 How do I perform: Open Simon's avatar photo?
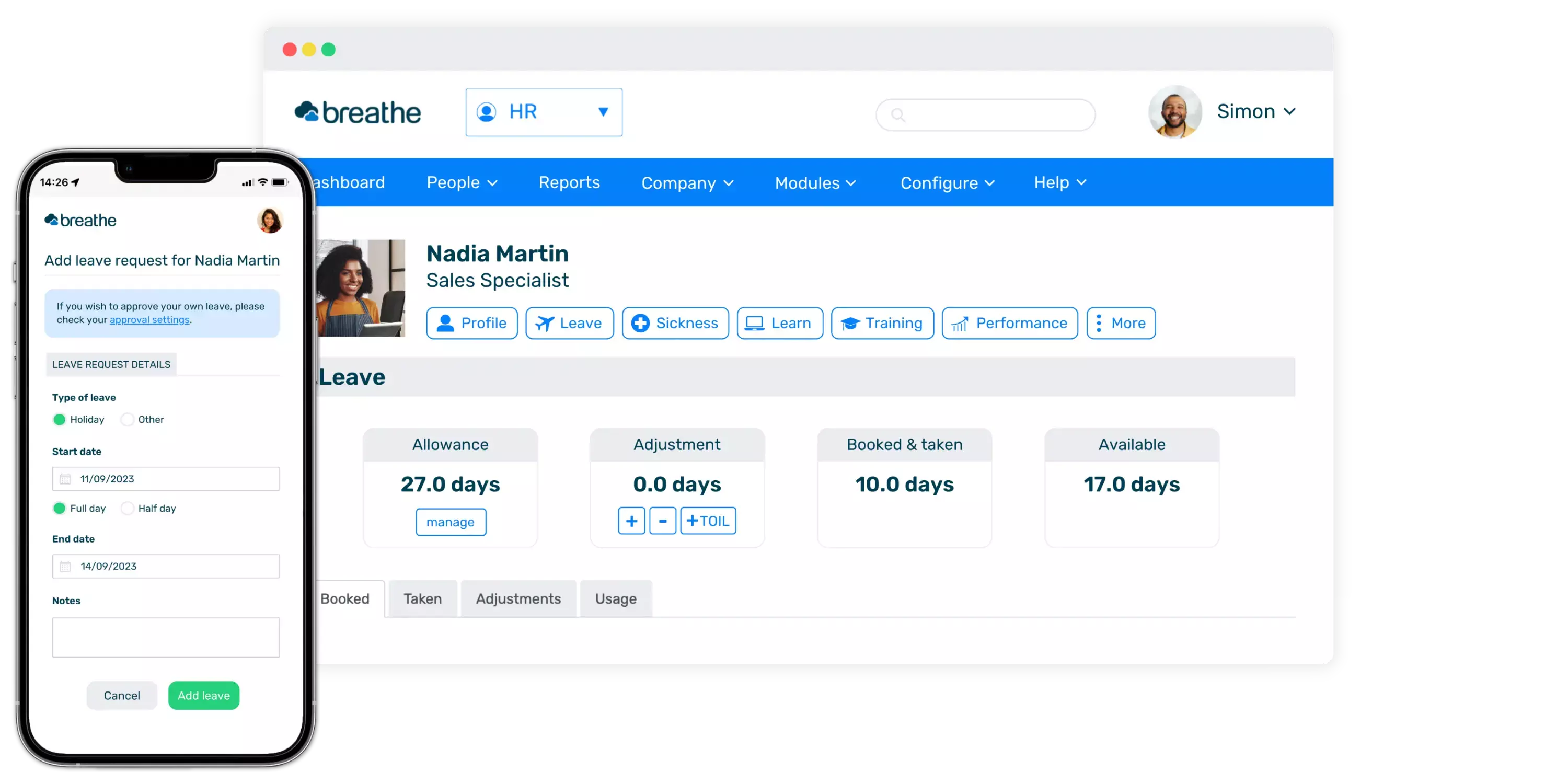click(1175, 112)
